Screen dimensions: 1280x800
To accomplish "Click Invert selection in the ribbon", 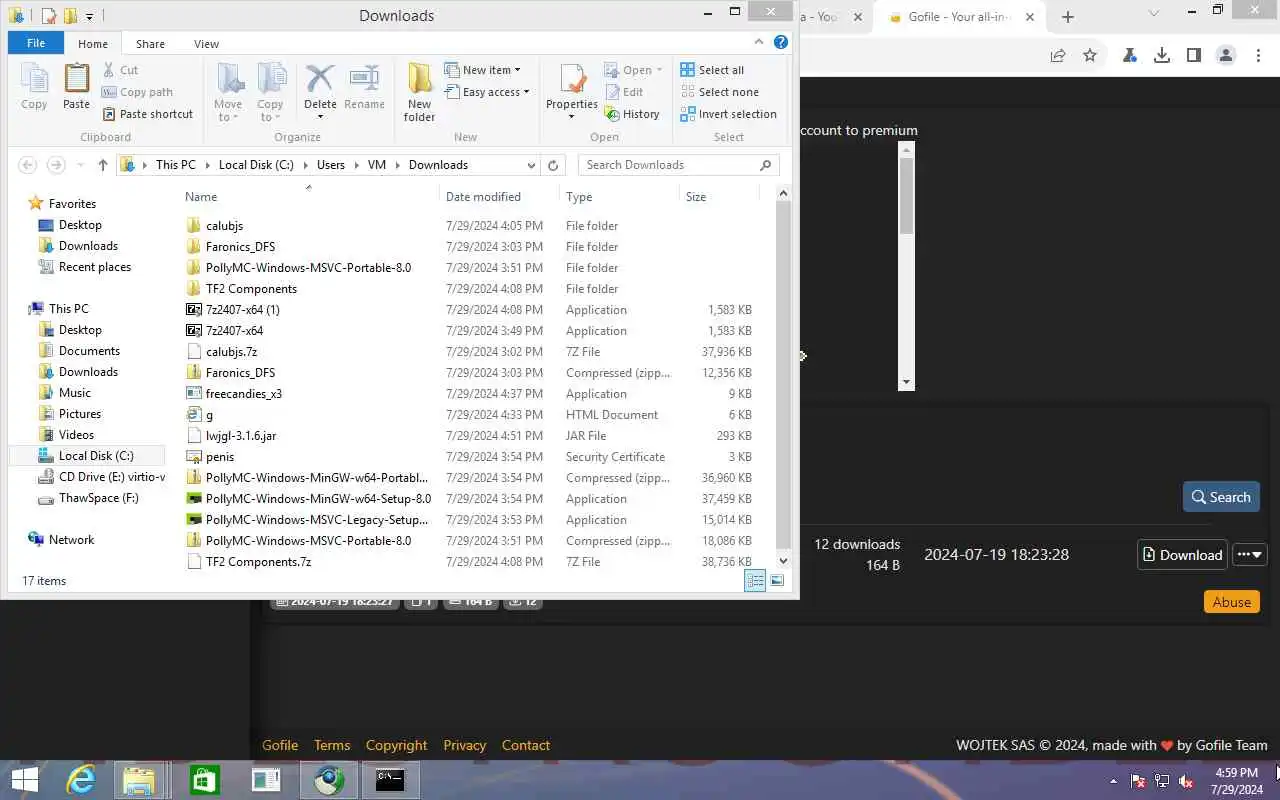I will click(728, 114).
